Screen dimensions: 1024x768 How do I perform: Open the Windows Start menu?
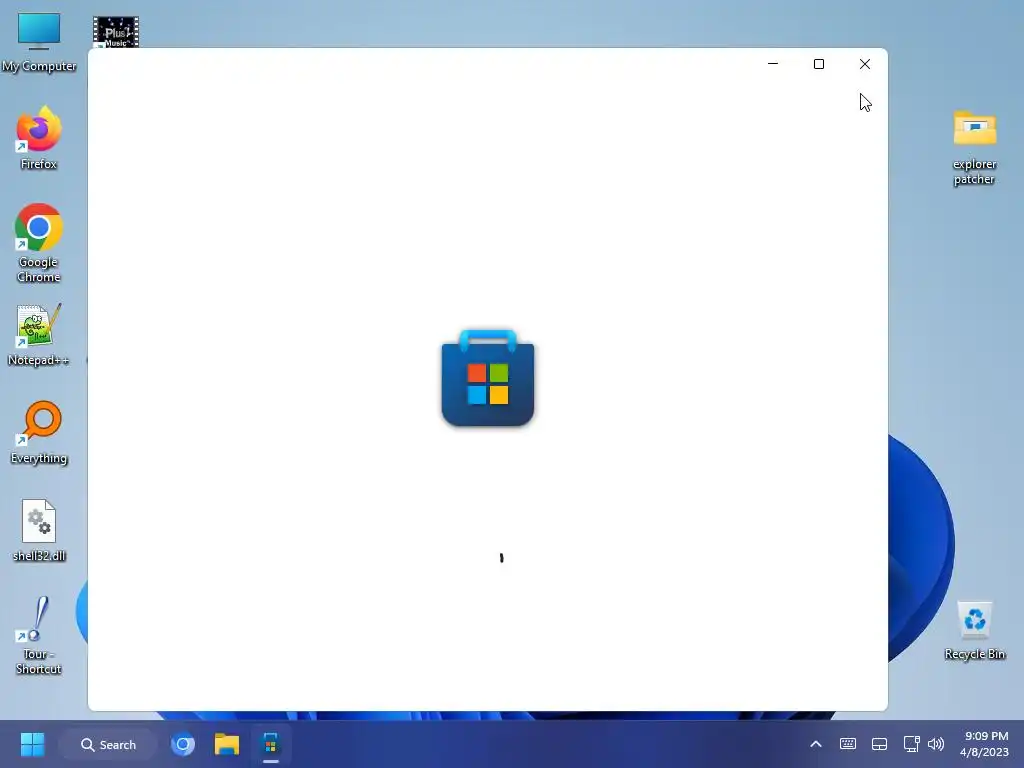pos(32,744)
